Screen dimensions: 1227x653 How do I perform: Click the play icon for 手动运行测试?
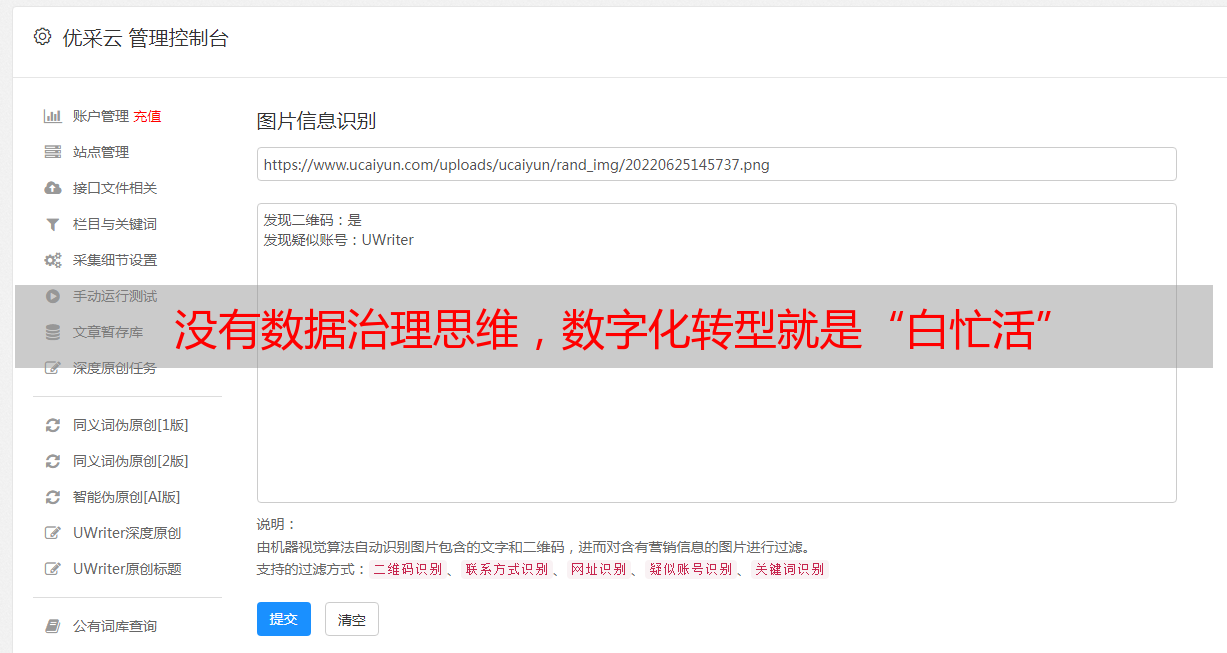[53, 296]
